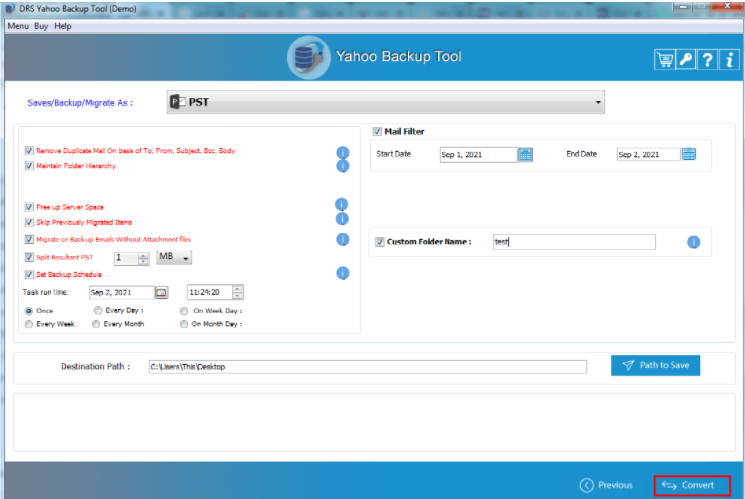
Task: Disable Set Backup Schedule checkbox
Action: pyautogui.click(x=29, y=274)
